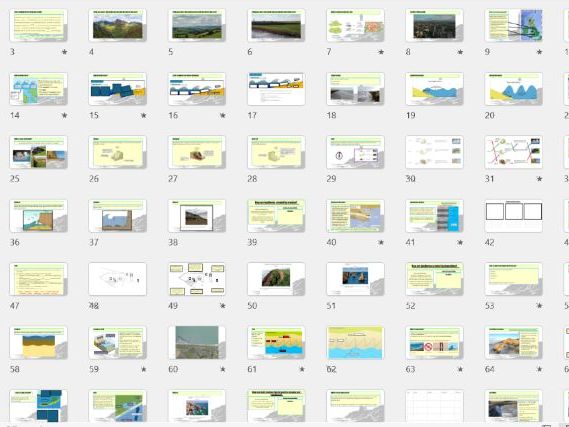Select slide 7 thumbnail
This screenshot has height=427, width=569.
(355, 25)
